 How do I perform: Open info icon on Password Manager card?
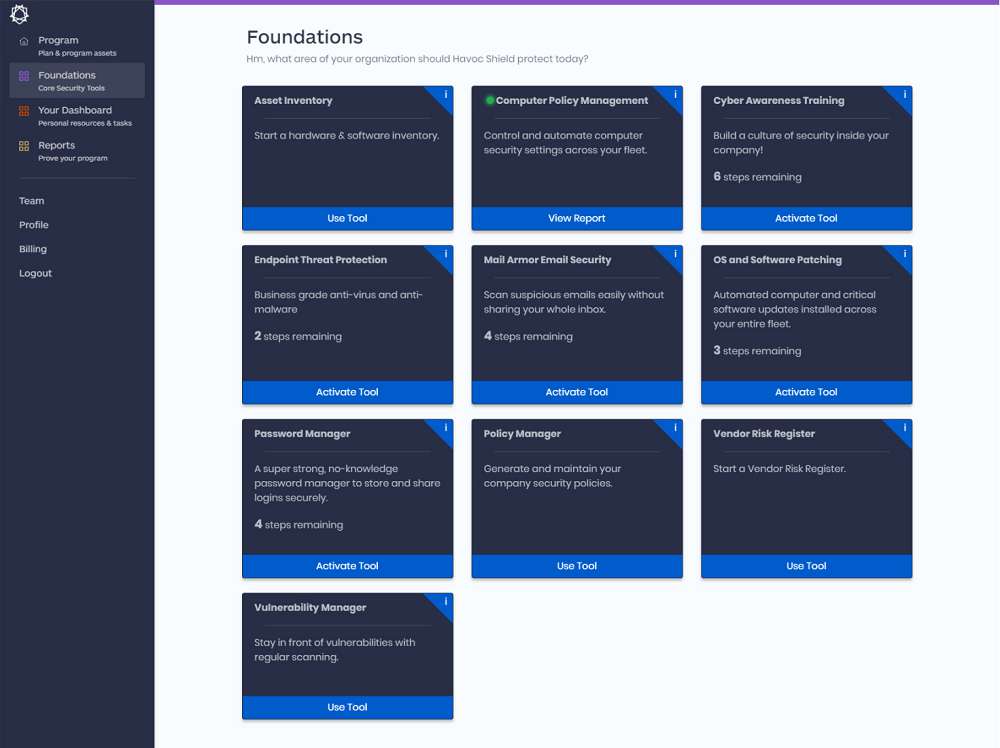445,427
